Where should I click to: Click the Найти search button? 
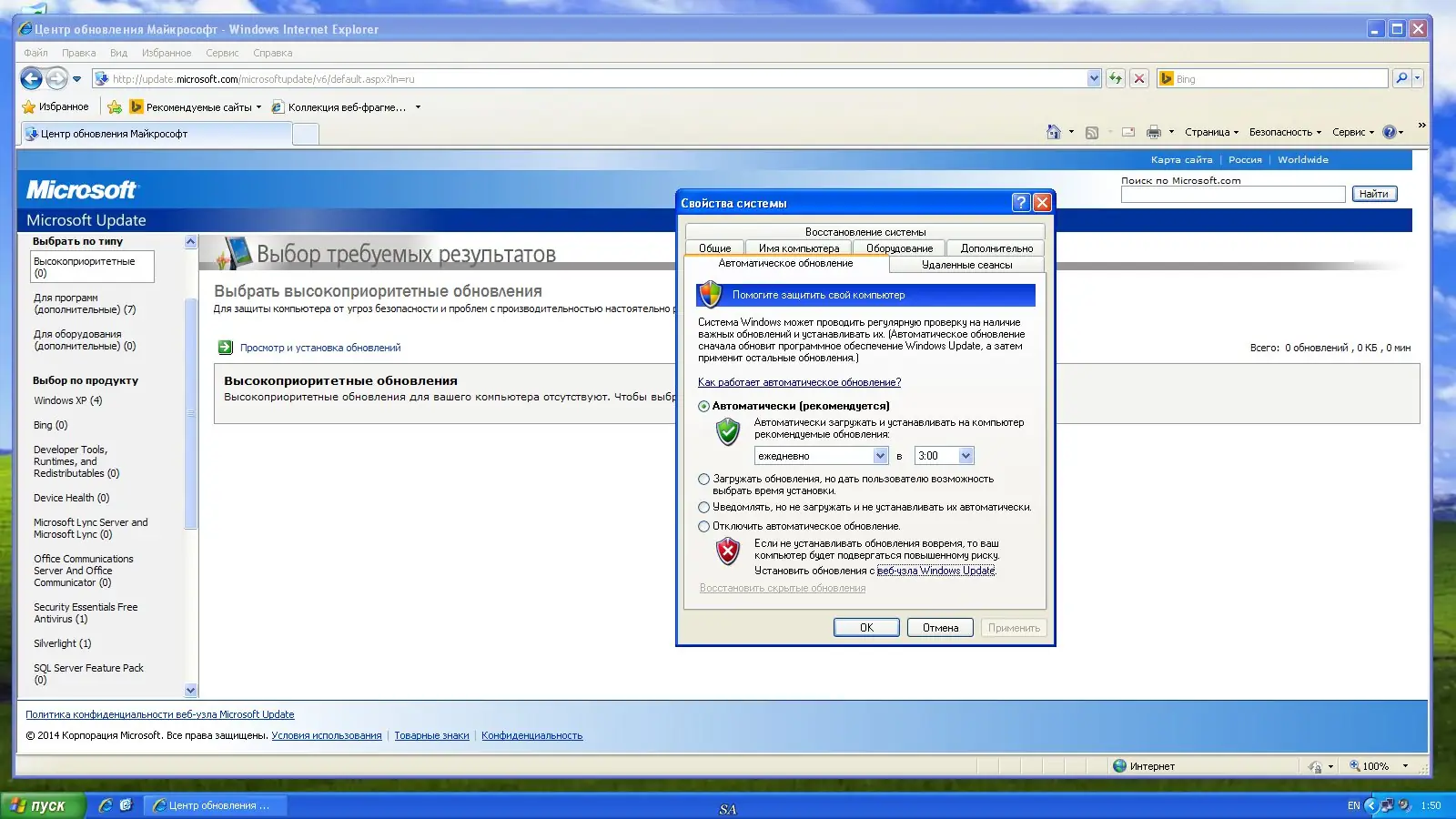coord(1373,194)
